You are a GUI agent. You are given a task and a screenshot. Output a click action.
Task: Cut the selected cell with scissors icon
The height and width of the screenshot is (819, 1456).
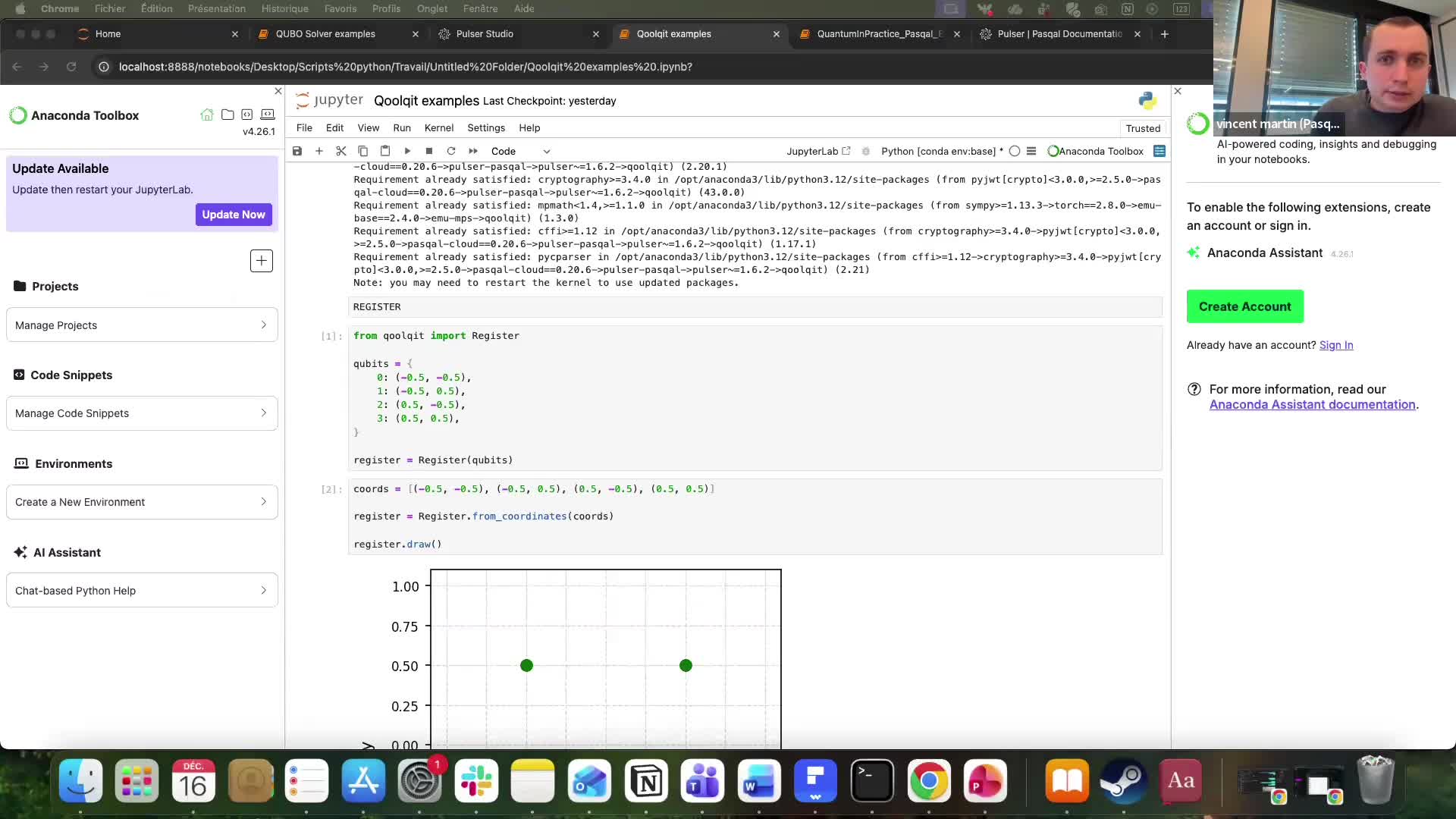[x=341, y=151]
